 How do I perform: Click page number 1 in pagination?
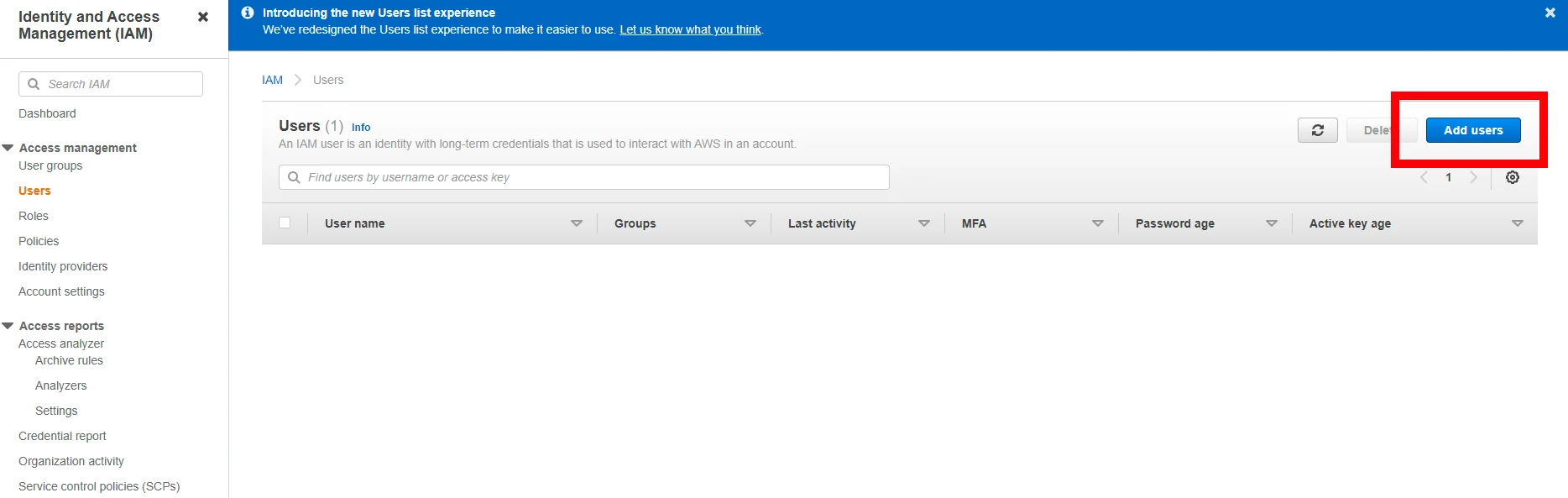click(x=1448, y=177)
